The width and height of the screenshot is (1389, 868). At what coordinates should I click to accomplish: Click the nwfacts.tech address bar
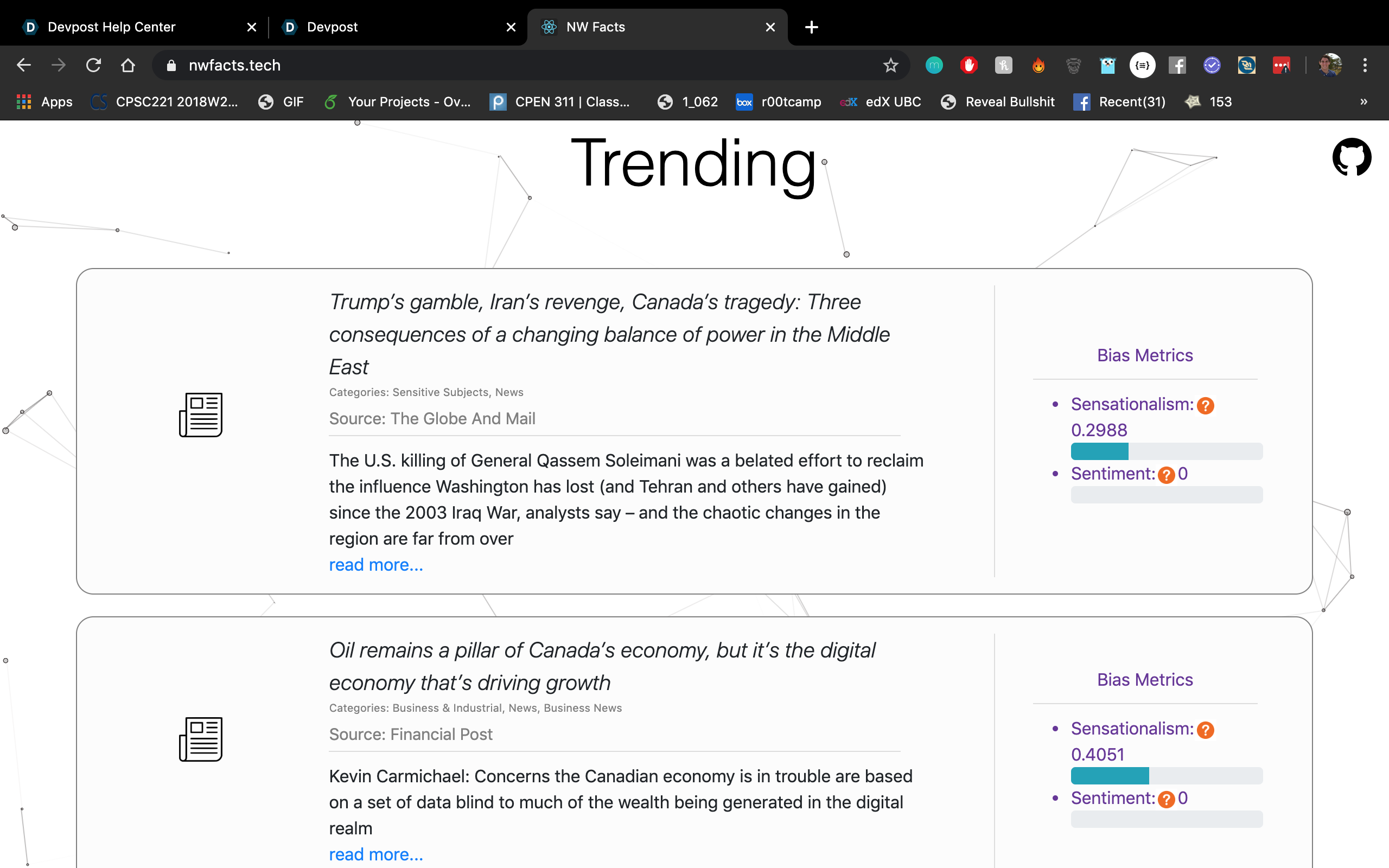pyautogui.click(x=517, y=66)
